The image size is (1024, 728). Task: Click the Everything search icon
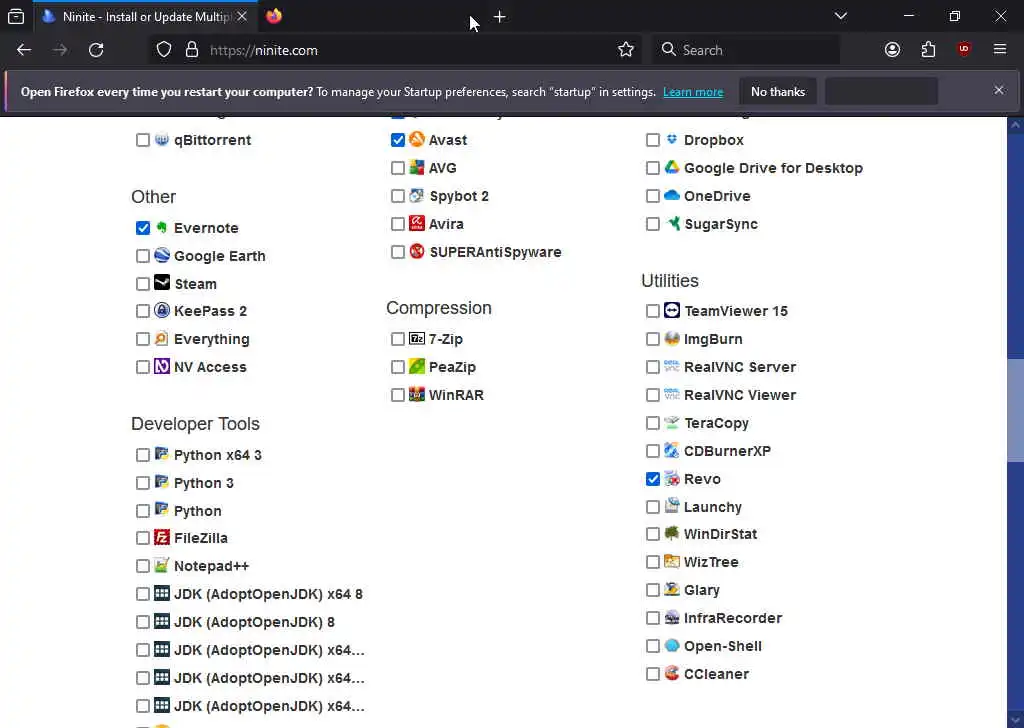pyautogui.click(x=162, y=338)
